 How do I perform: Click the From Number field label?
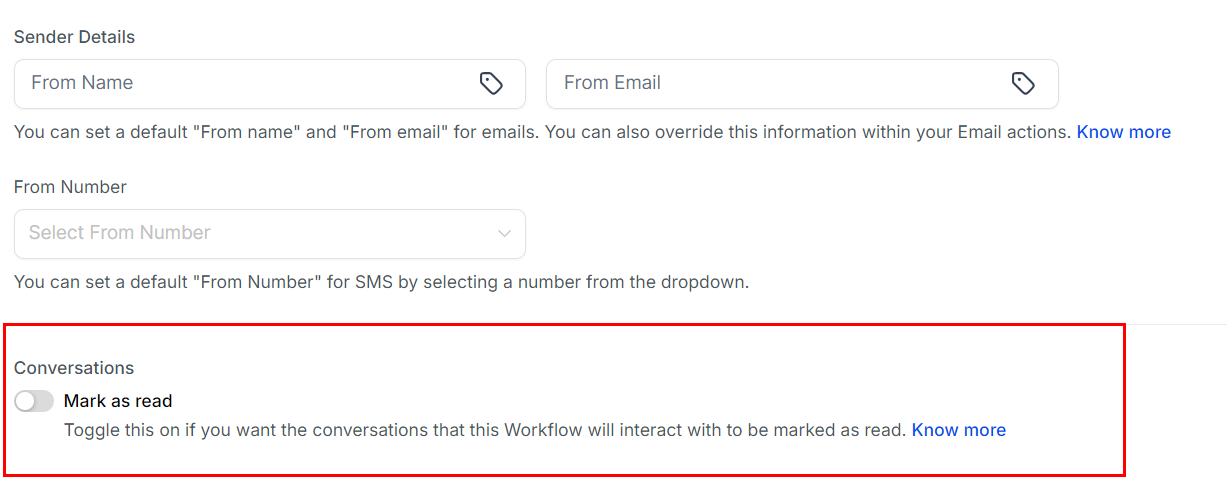coord(70,187)
